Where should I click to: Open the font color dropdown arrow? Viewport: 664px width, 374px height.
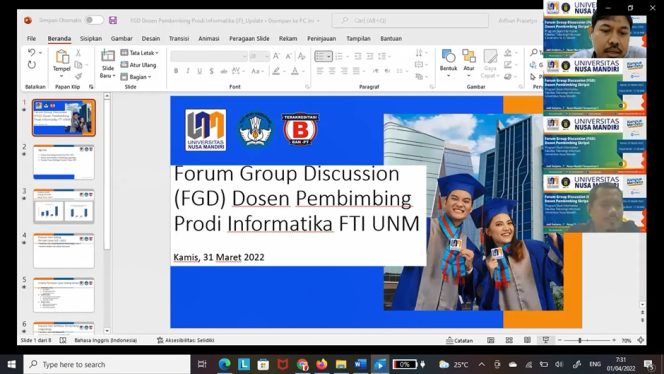coord(304,71)
